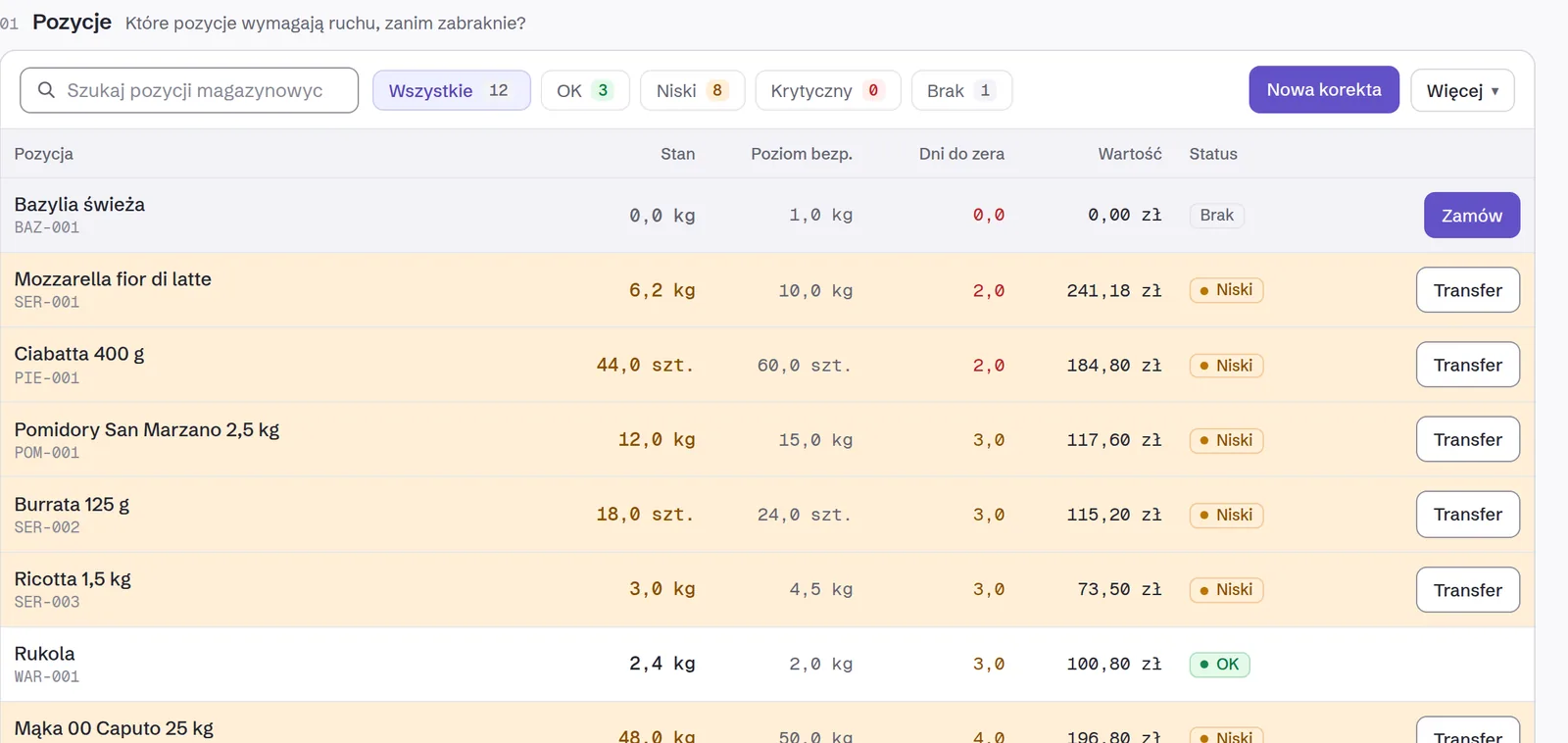The width and height of the screenshot is (1568, 743).
Task: Sort by Poziom bezp. column header
Action: click(802, 154)
